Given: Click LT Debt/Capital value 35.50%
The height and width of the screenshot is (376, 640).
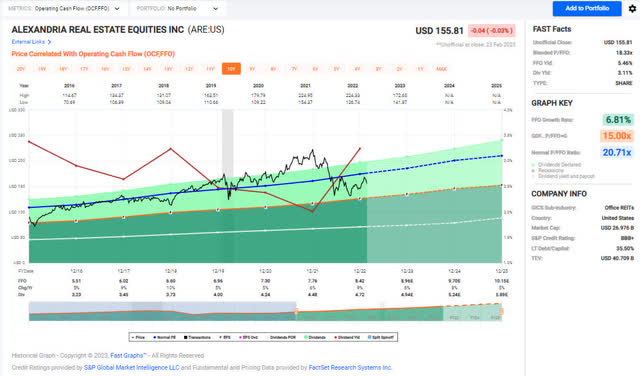Looking at the screenshot, I should (624, 248).
